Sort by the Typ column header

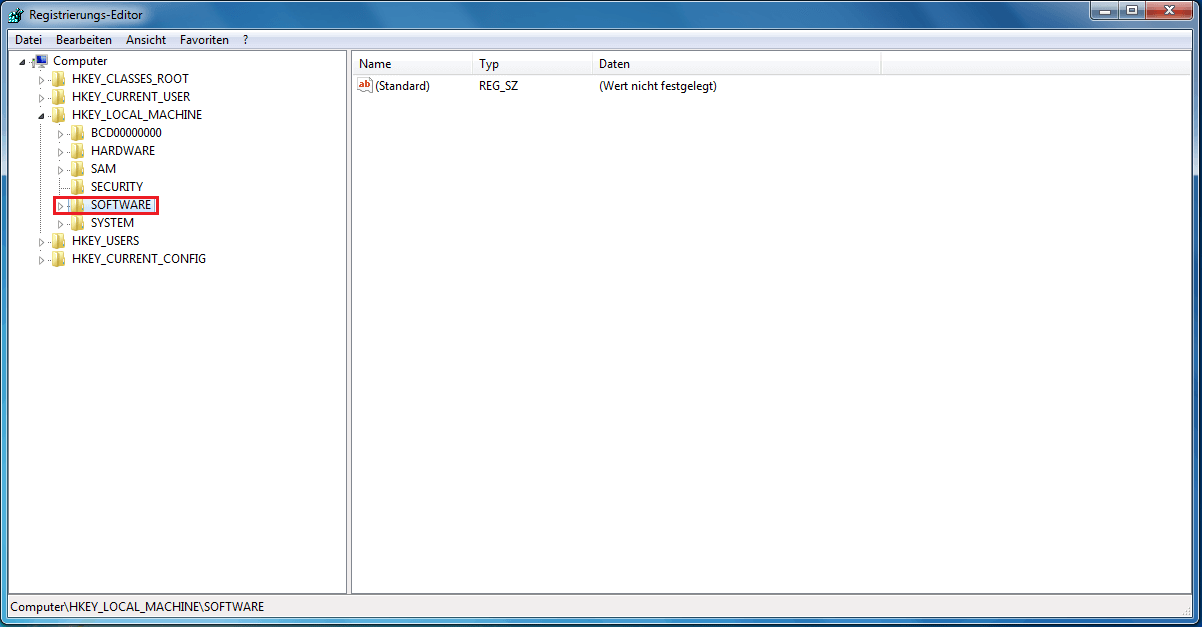click(x=532, y=64)
